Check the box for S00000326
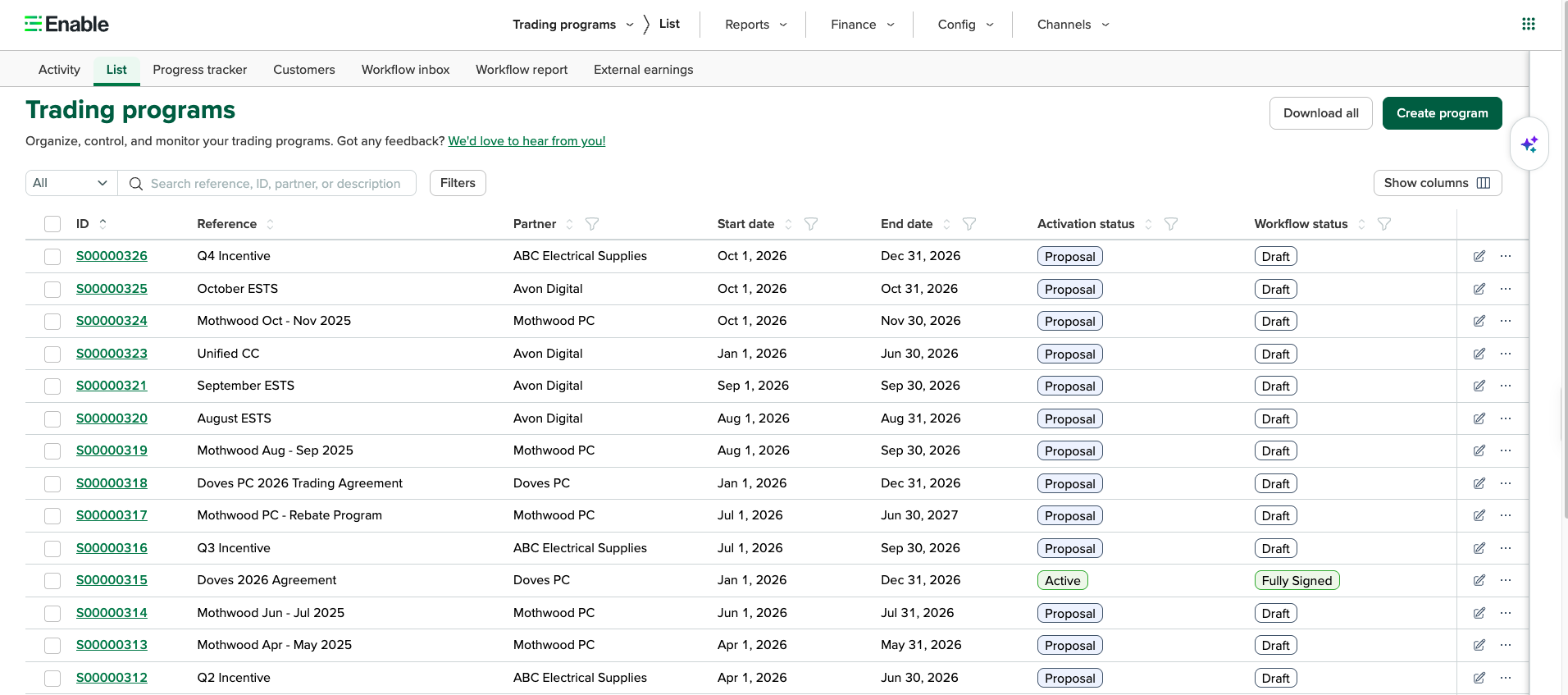 (52, 257)
